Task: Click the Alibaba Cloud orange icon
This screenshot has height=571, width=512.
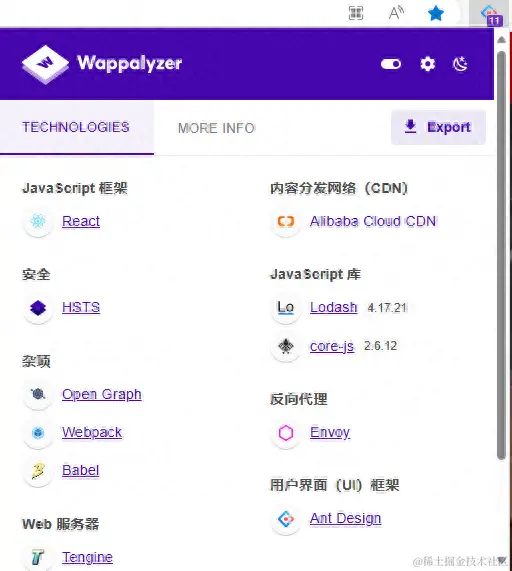Action: 286,221
